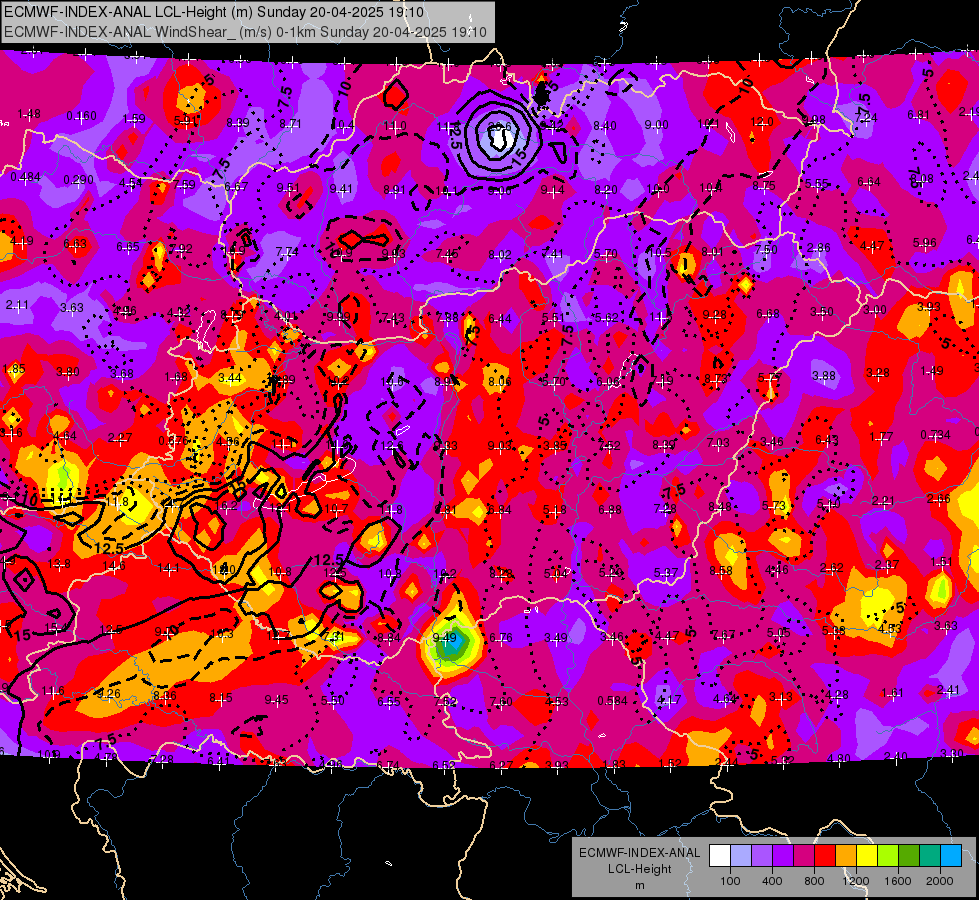Screen dimensions: 979x900
Task: Click the grid value 4.17
Action: coord(669,700)
